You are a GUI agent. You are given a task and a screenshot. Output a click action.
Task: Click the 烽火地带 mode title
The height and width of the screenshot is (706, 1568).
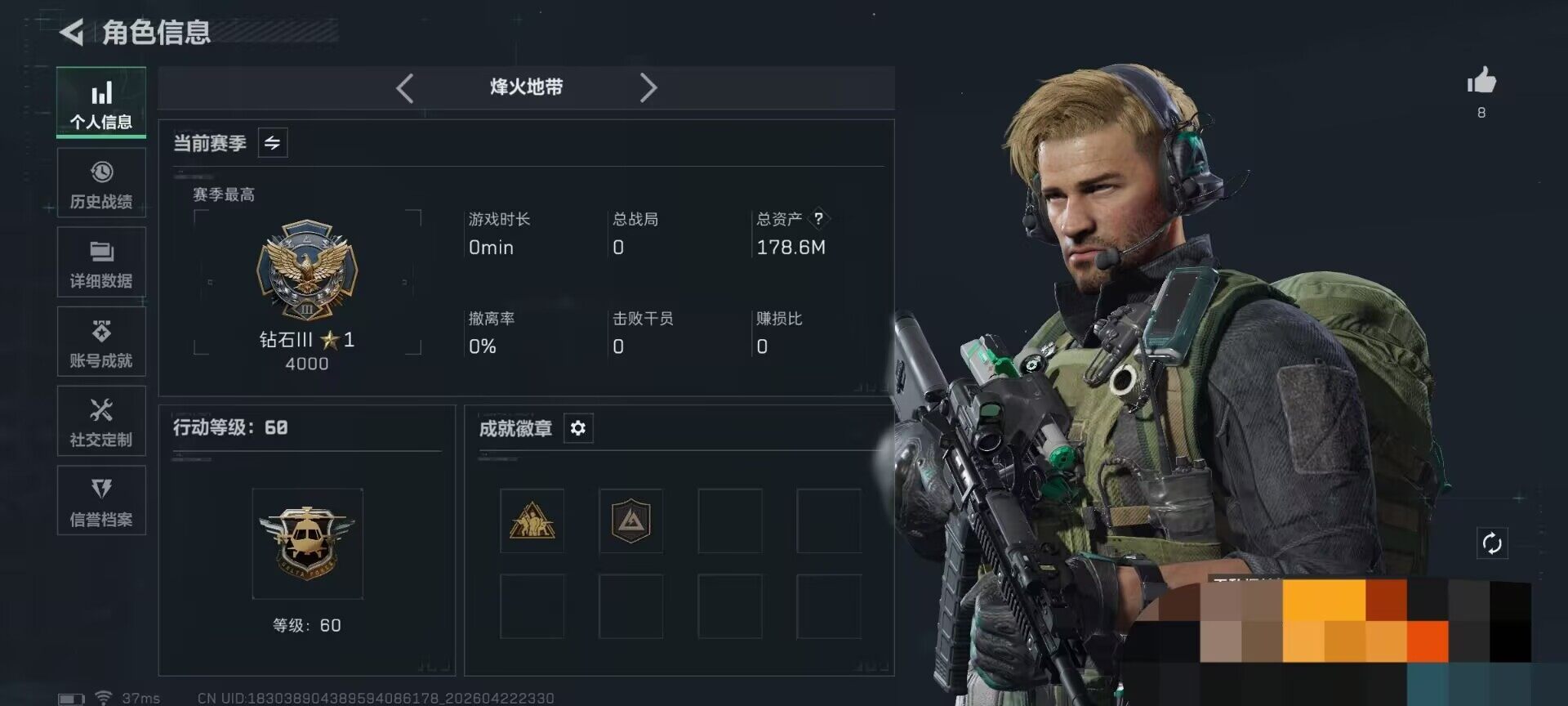(526, 87)
